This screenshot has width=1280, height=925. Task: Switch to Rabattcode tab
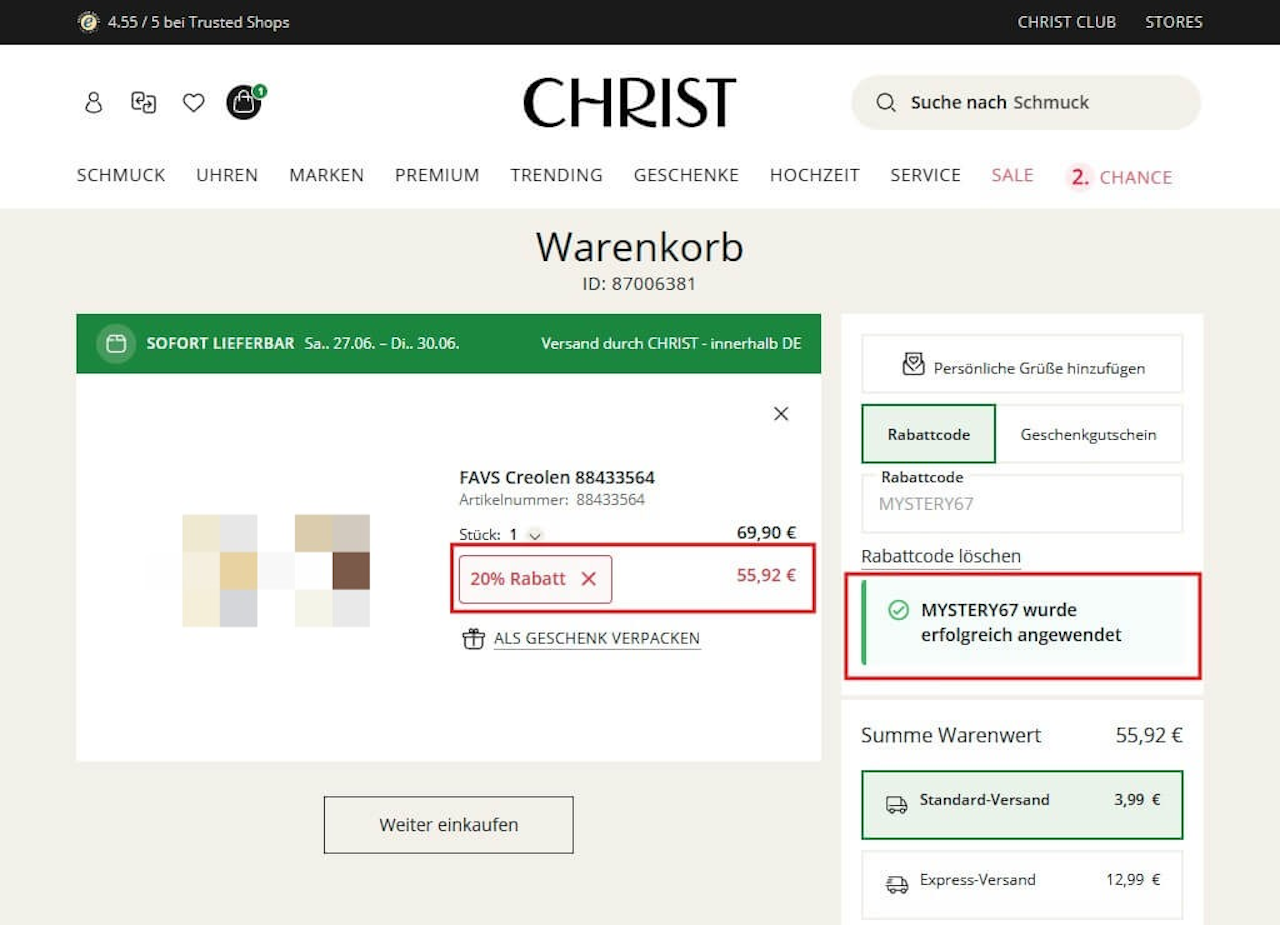click(x=929, y=434)
